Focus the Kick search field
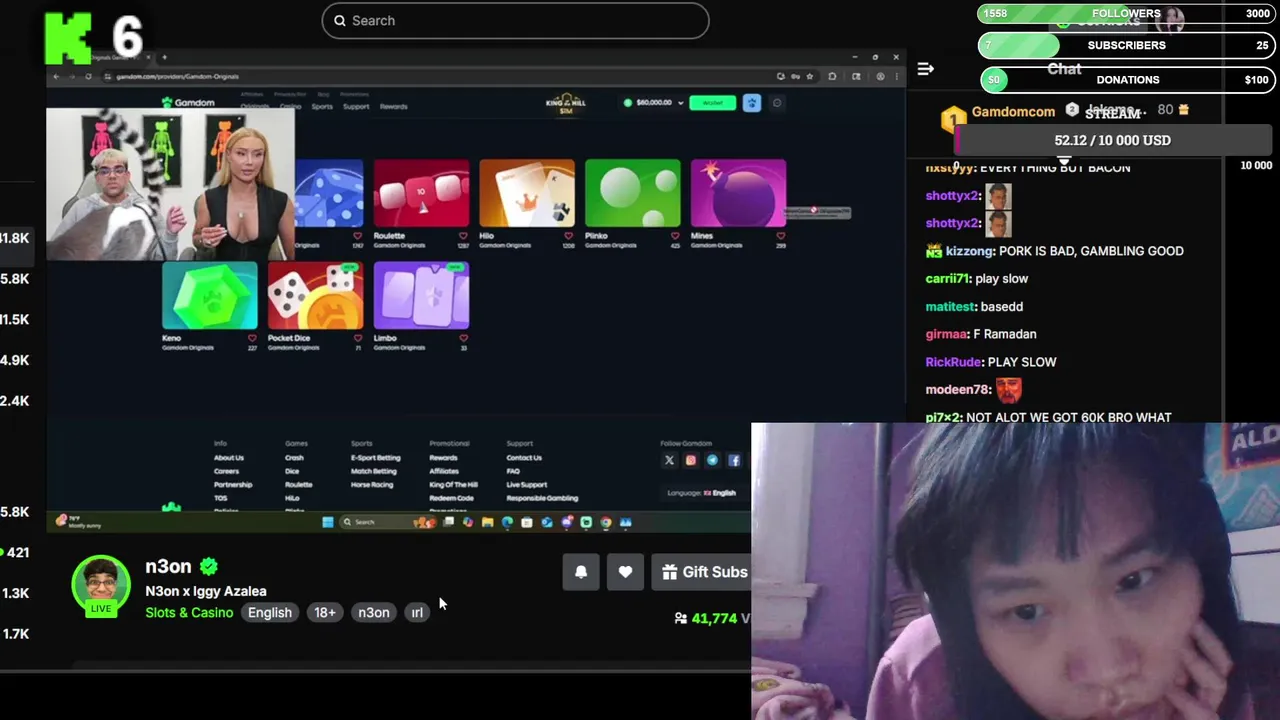The height and width of the screenshot is (720, 1280). click(515, 20)
